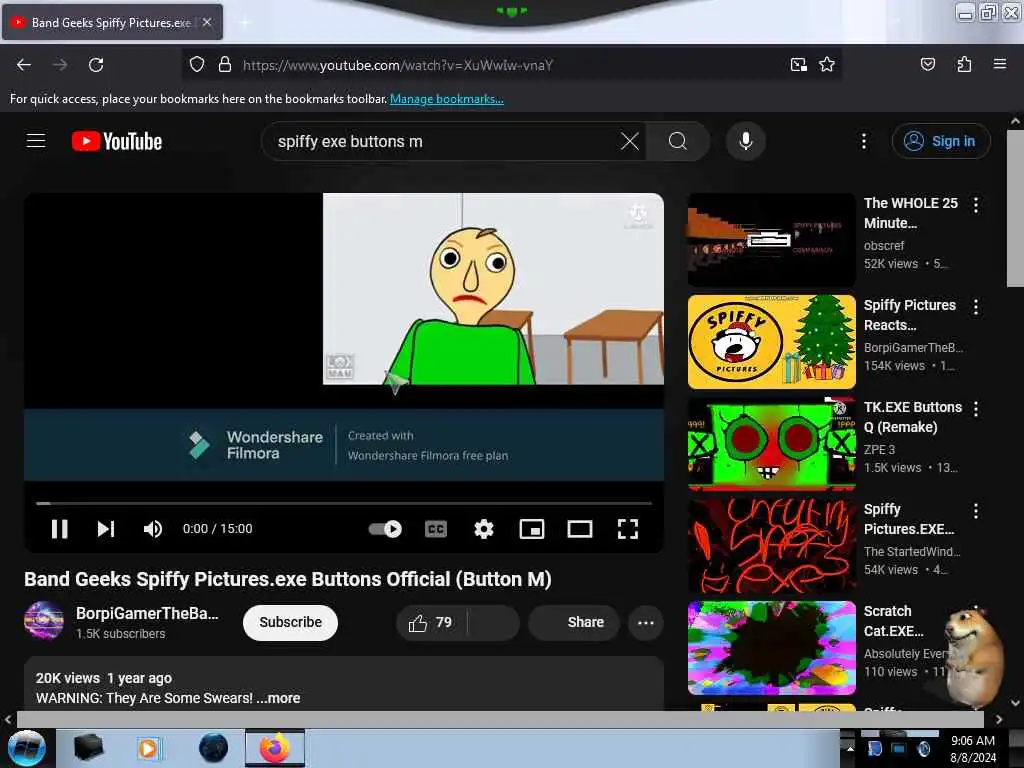
Task: Go back to the previous page
Action: pyautogui.click(x=24, y=65)
